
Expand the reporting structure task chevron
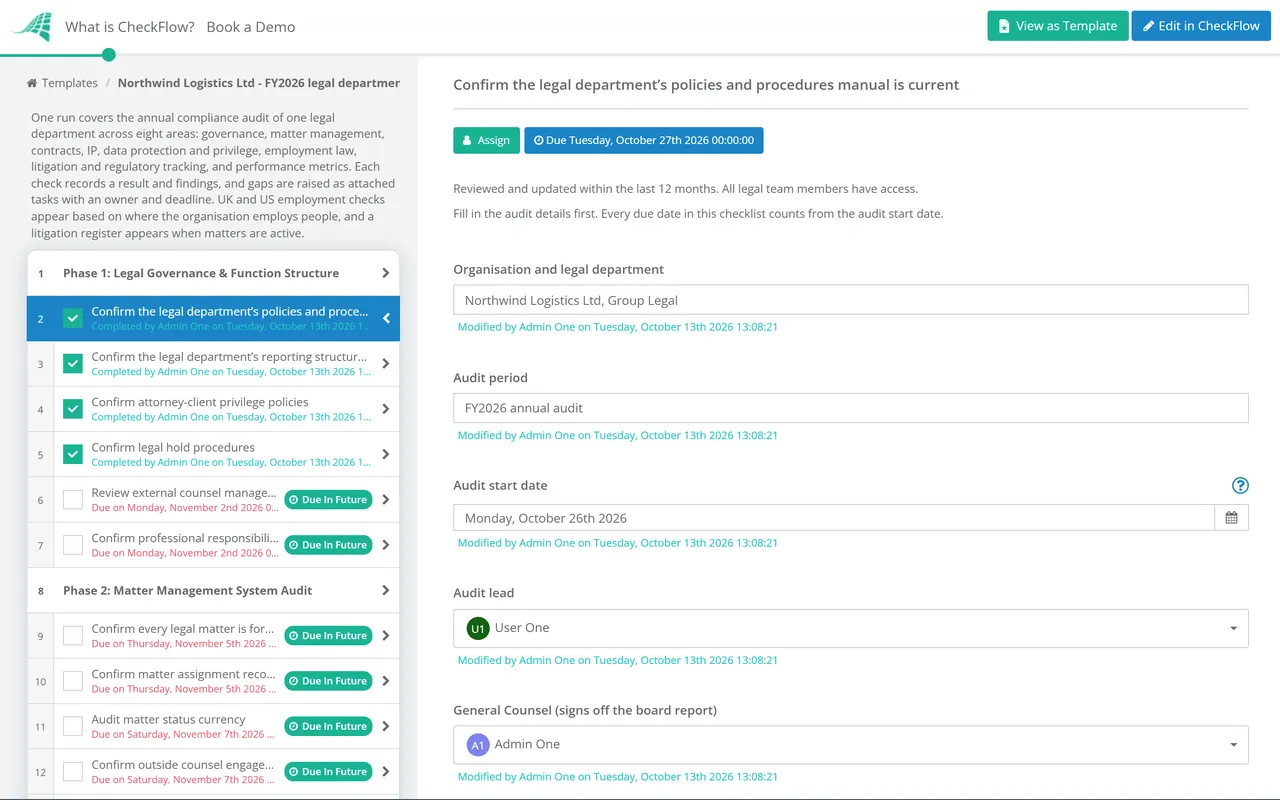386,364
